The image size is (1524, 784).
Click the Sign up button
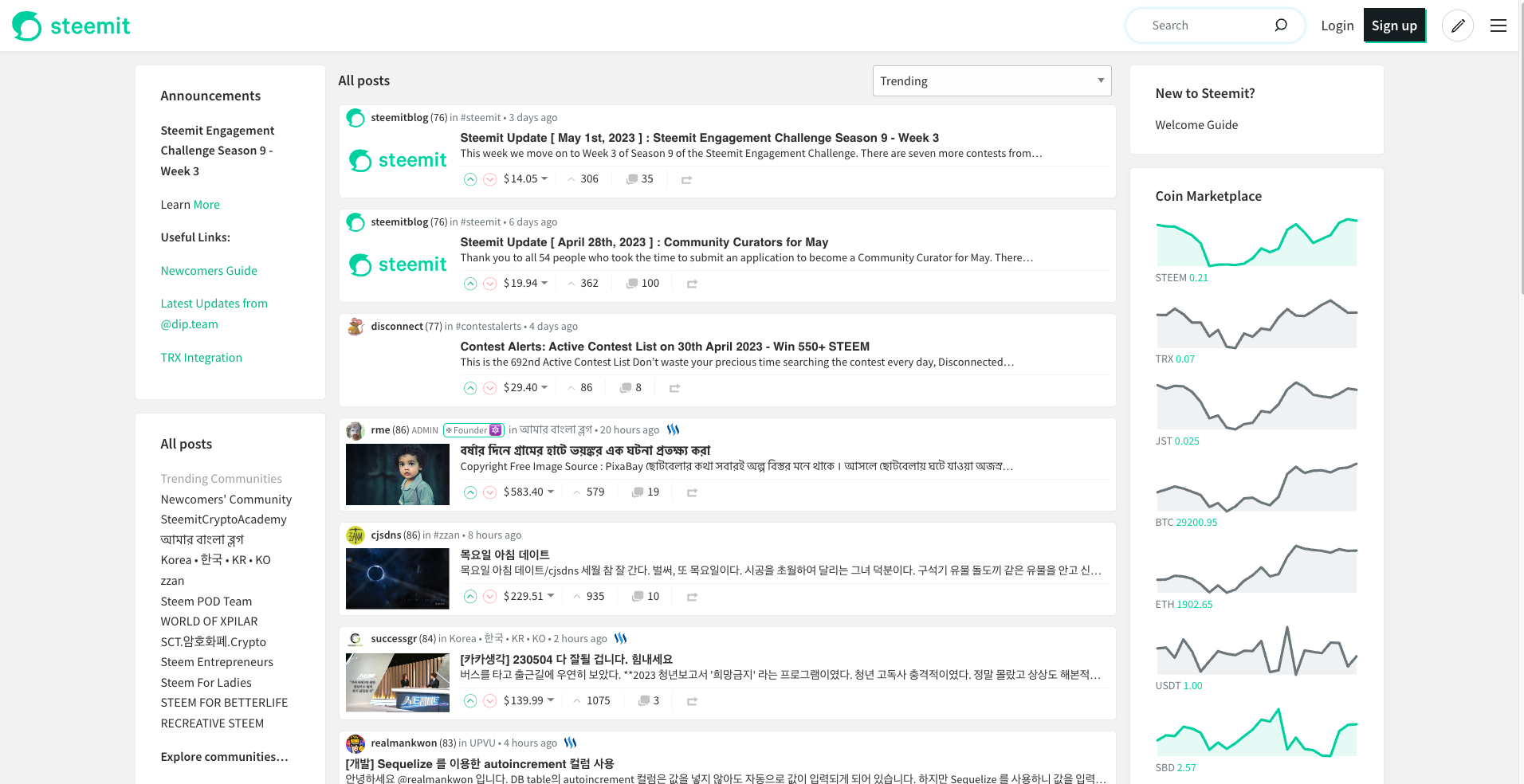coord(1394,25)
